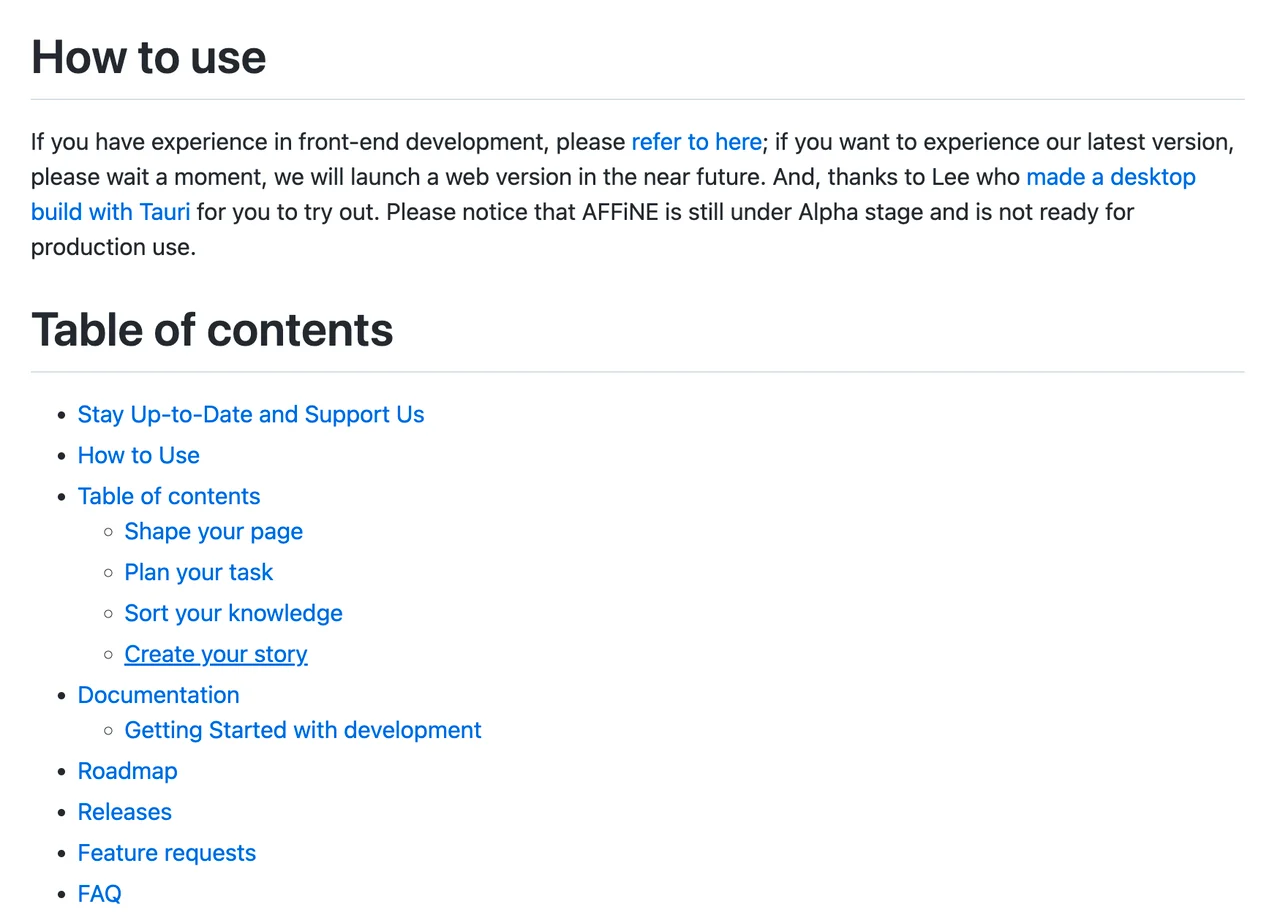Screen dimensions: 1280x912
Task: Jump to How to Use section link
Action: (x=139, y=455)
